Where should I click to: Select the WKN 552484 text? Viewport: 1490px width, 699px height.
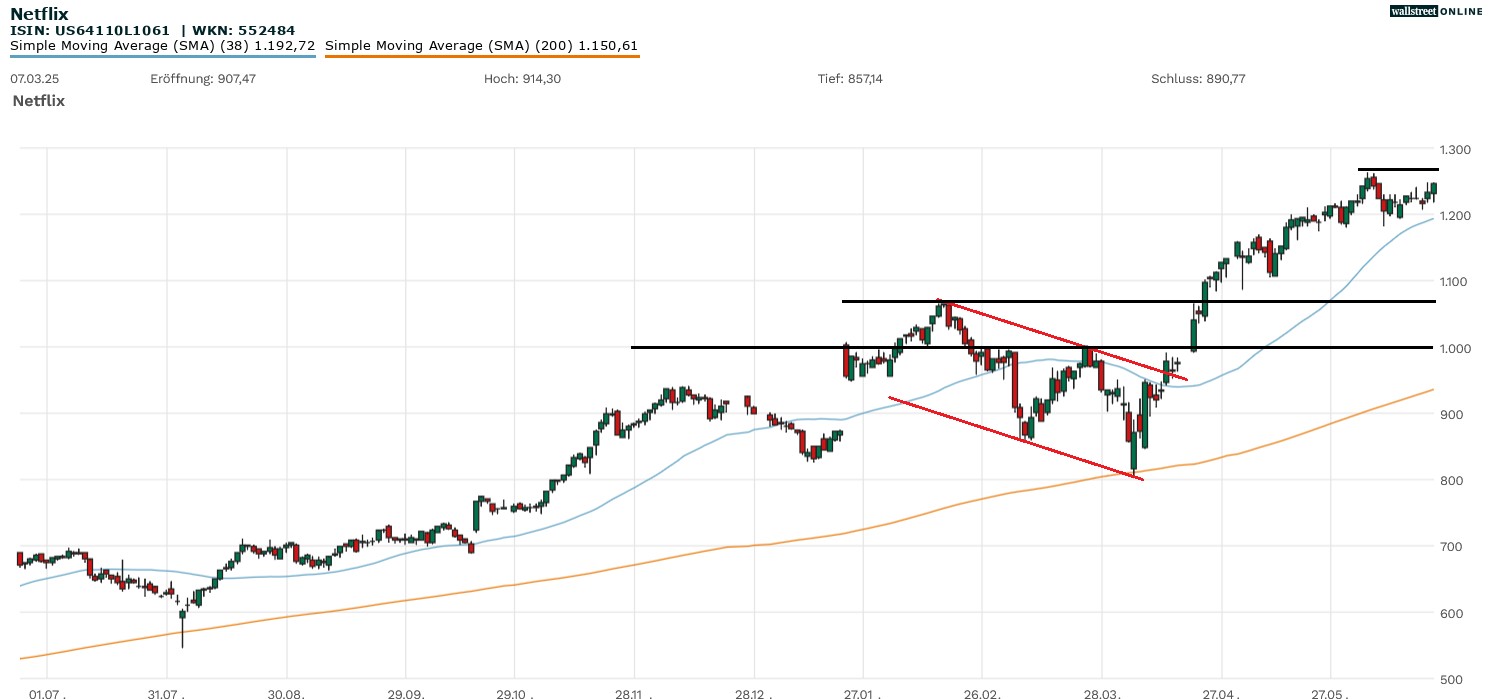(246, 30)
